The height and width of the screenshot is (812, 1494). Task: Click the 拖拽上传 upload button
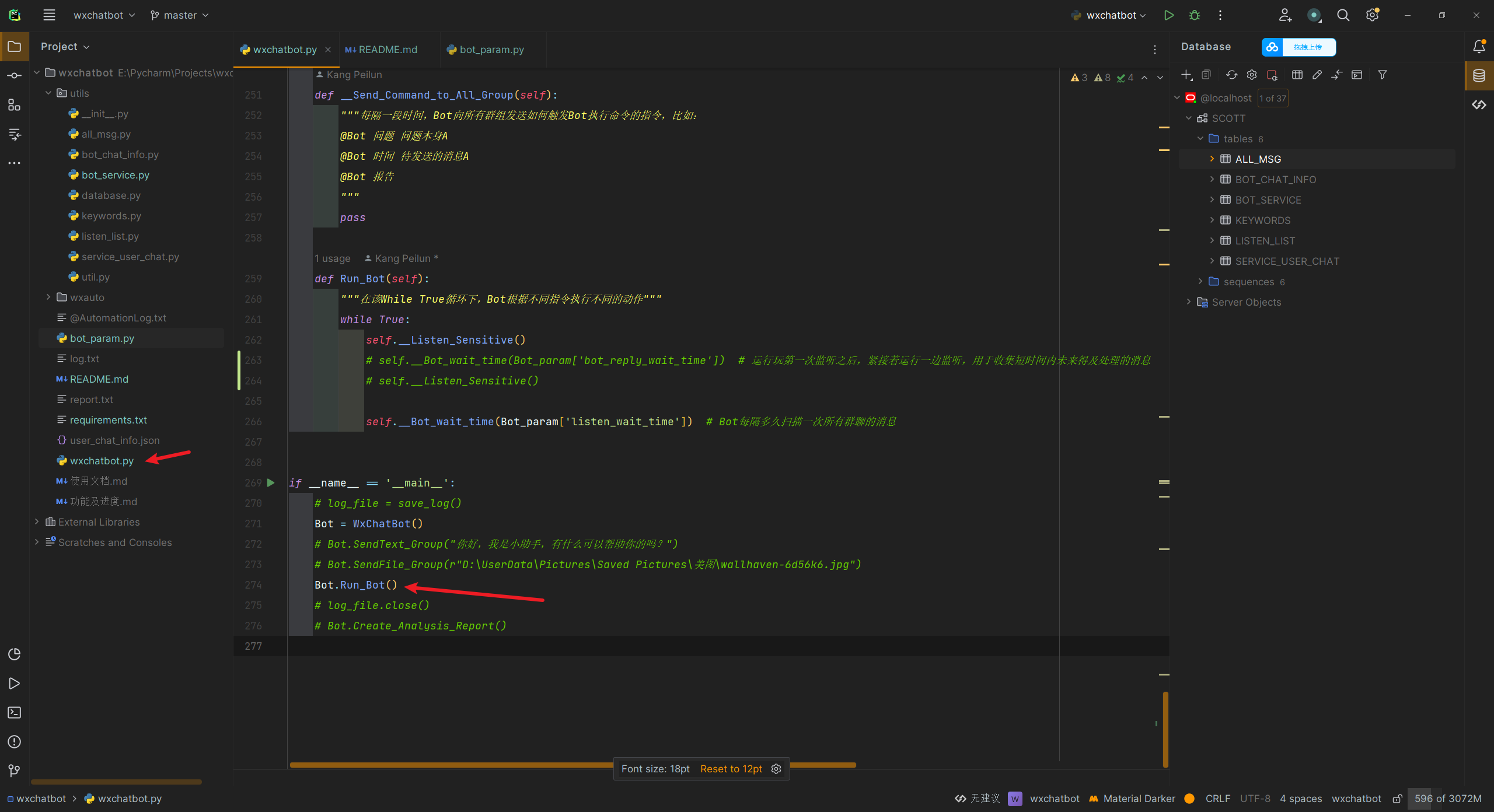(1298, 47)
